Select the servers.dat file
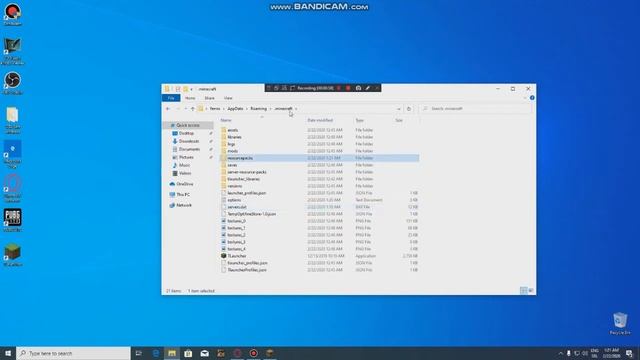Viewport: 640px width, 360px height. [x=237, y=207]
